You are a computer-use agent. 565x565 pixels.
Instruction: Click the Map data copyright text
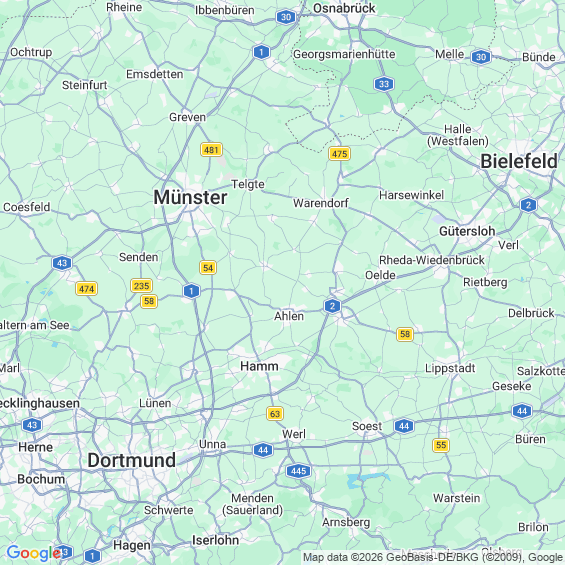[x=434, y=557]
